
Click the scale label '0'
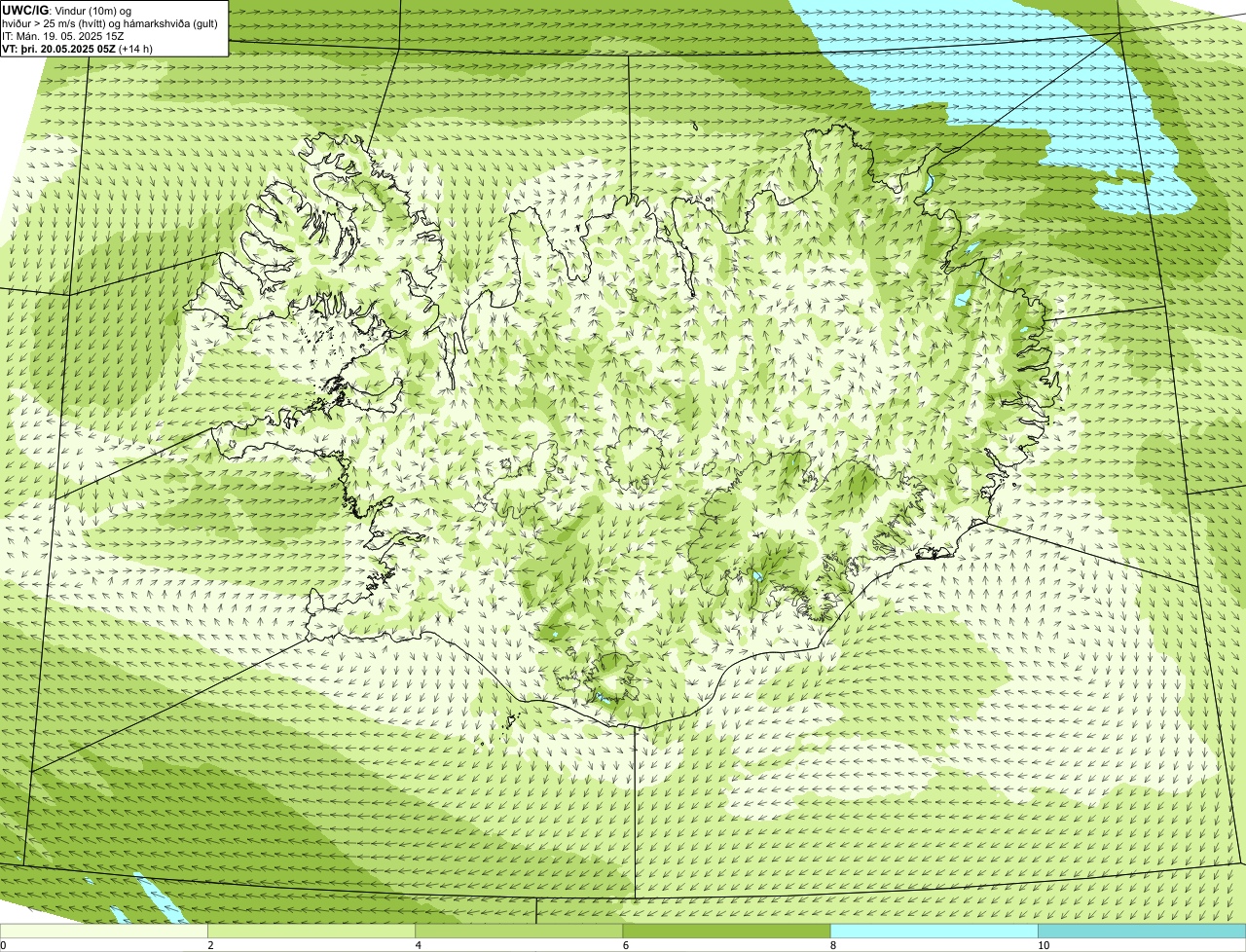click(x=3, y=945)
